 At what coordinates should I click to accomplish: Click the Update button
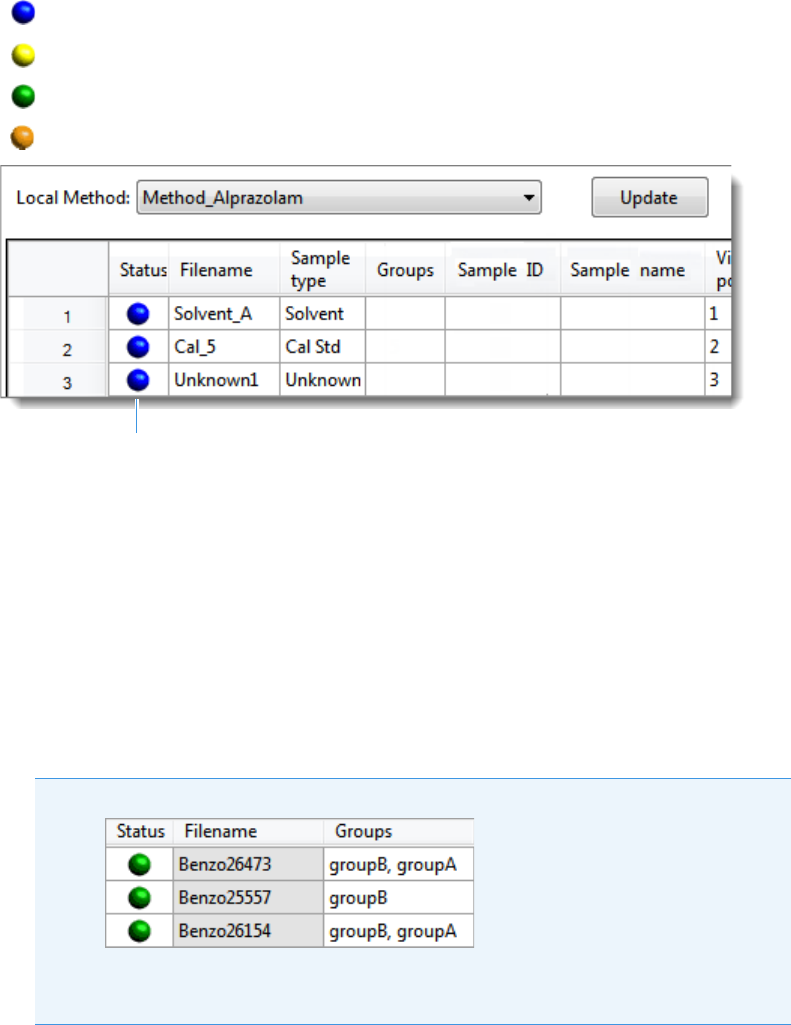pos(649,197)
